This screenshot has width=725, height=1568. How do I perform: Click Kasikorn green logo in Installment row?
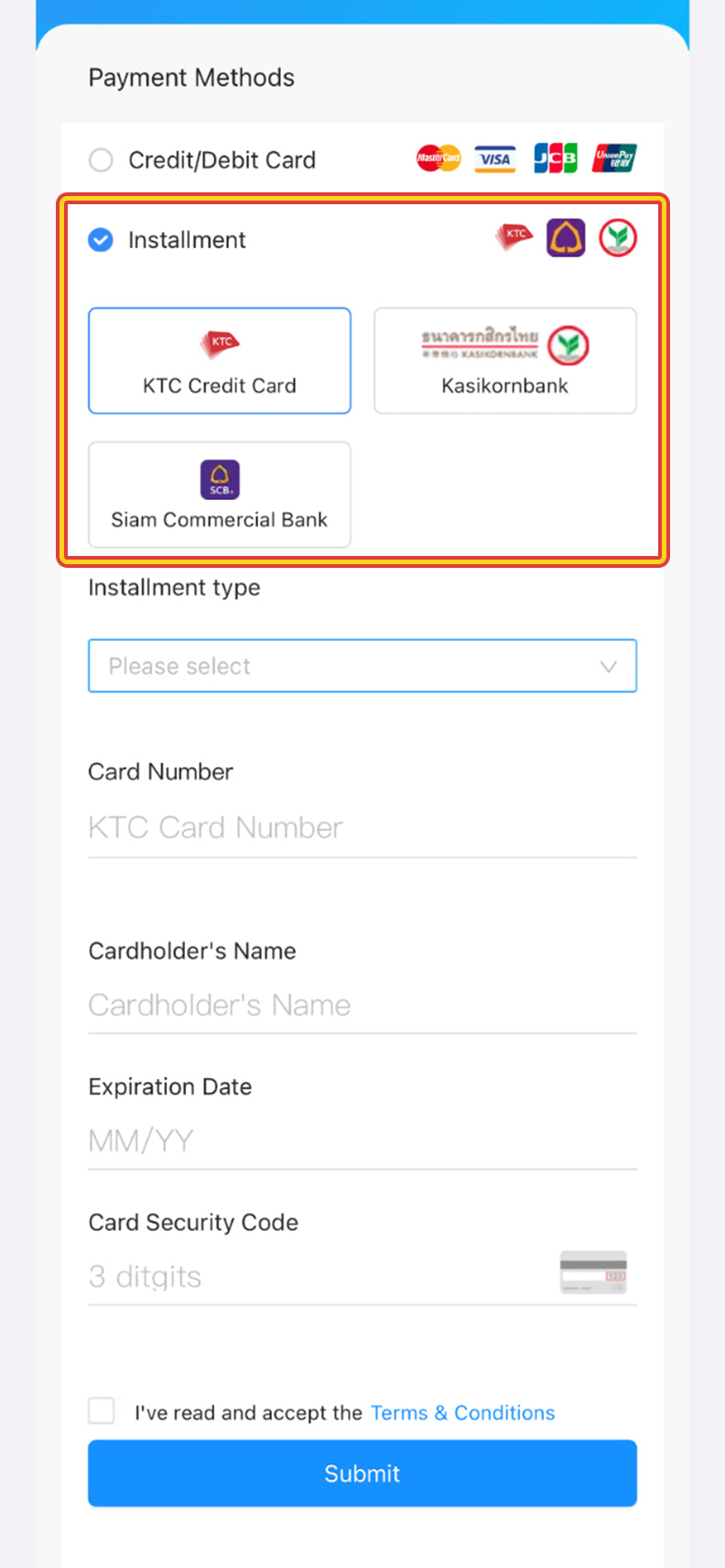point(618,238)
